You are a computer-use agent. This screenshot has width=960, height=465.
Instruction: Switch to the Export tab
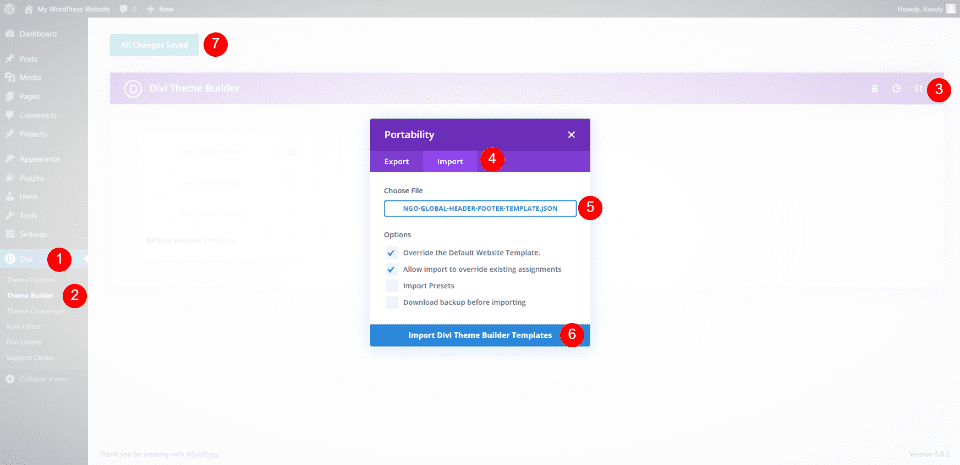[396, 162]
